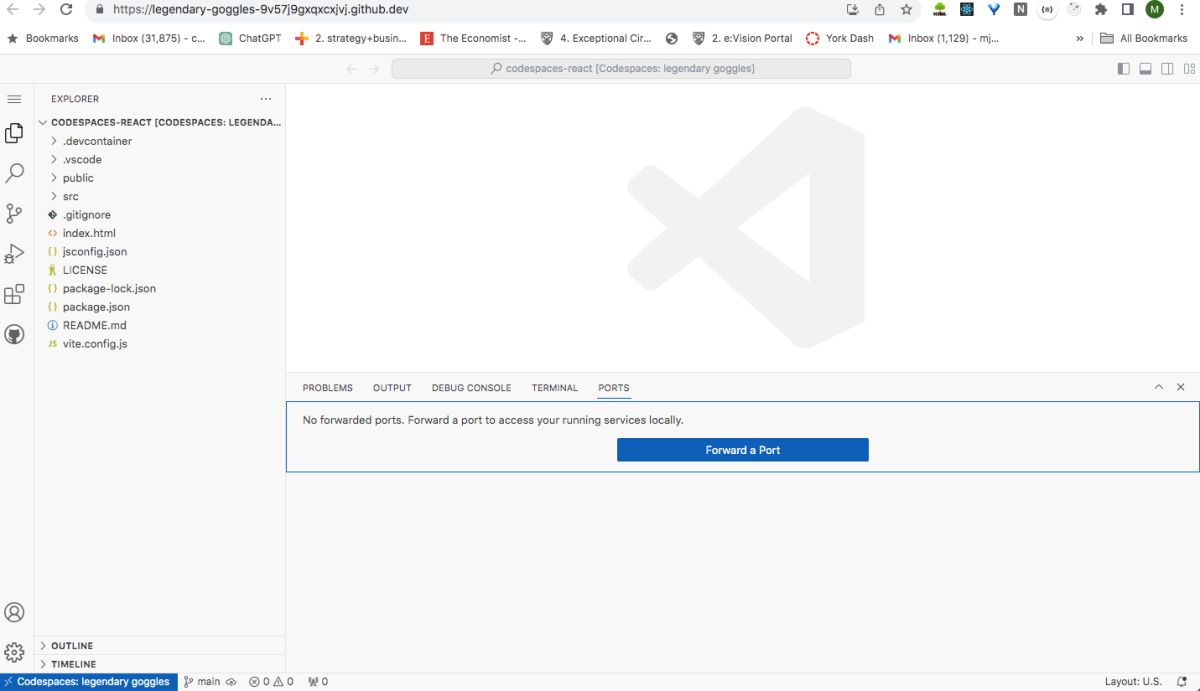This screenshot has height=691, width=1200.
Task: Click the share page icon in address bar
Action: tap(879, 9)
